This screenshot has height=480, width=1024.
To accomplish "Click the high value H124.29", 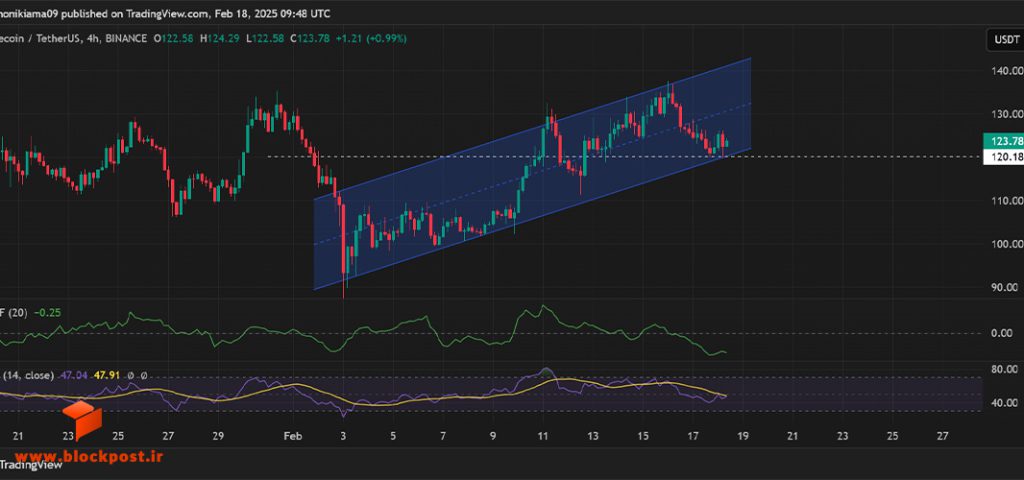I will click(219, 39).
